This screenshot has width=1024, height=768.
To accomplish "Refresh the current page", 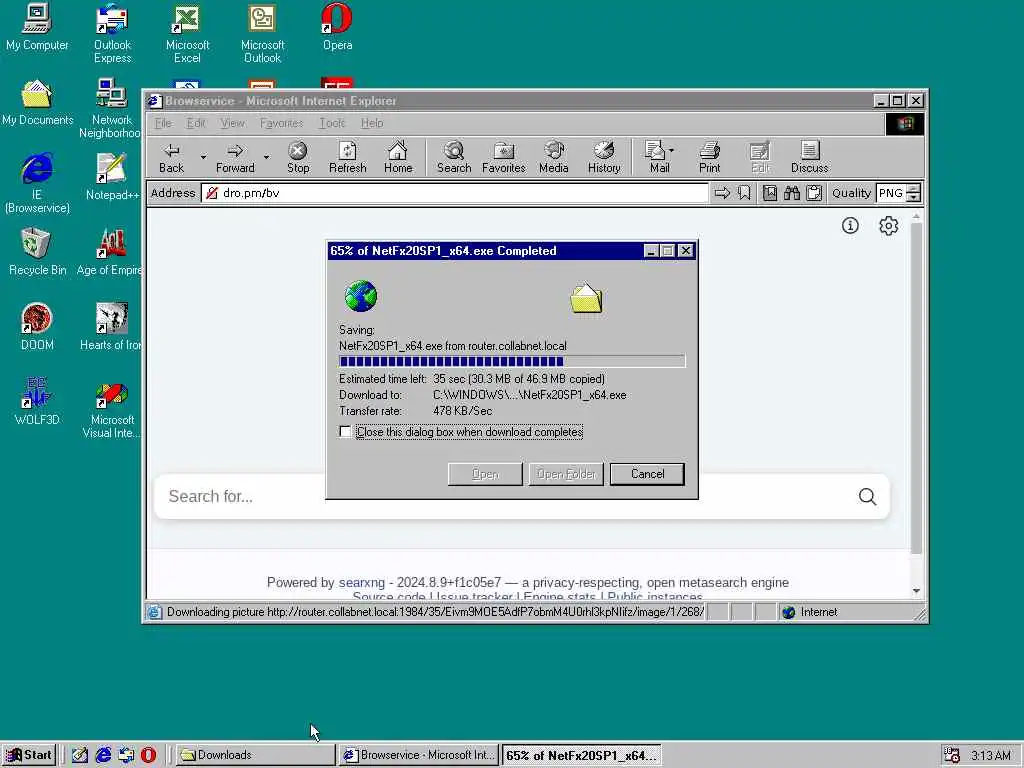I will pos(347,157).
